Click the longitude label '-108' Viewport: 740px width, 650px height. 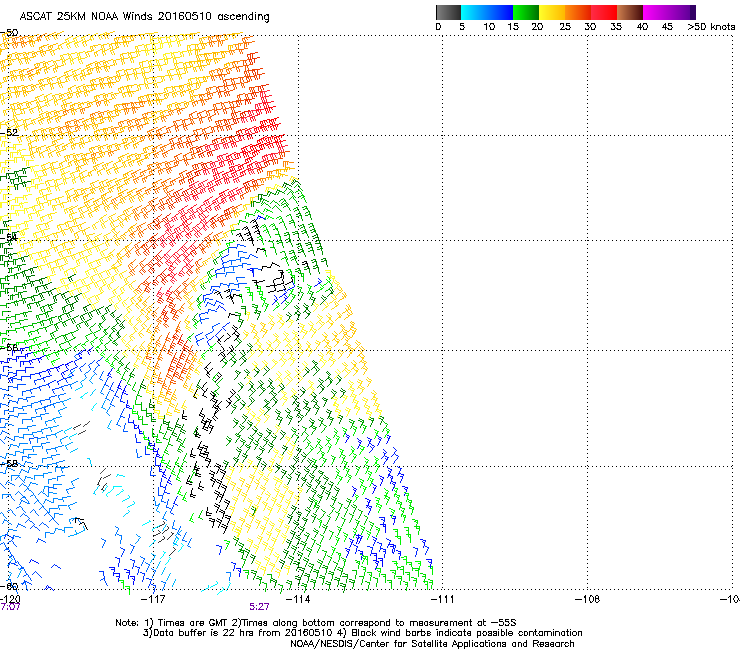587,599
